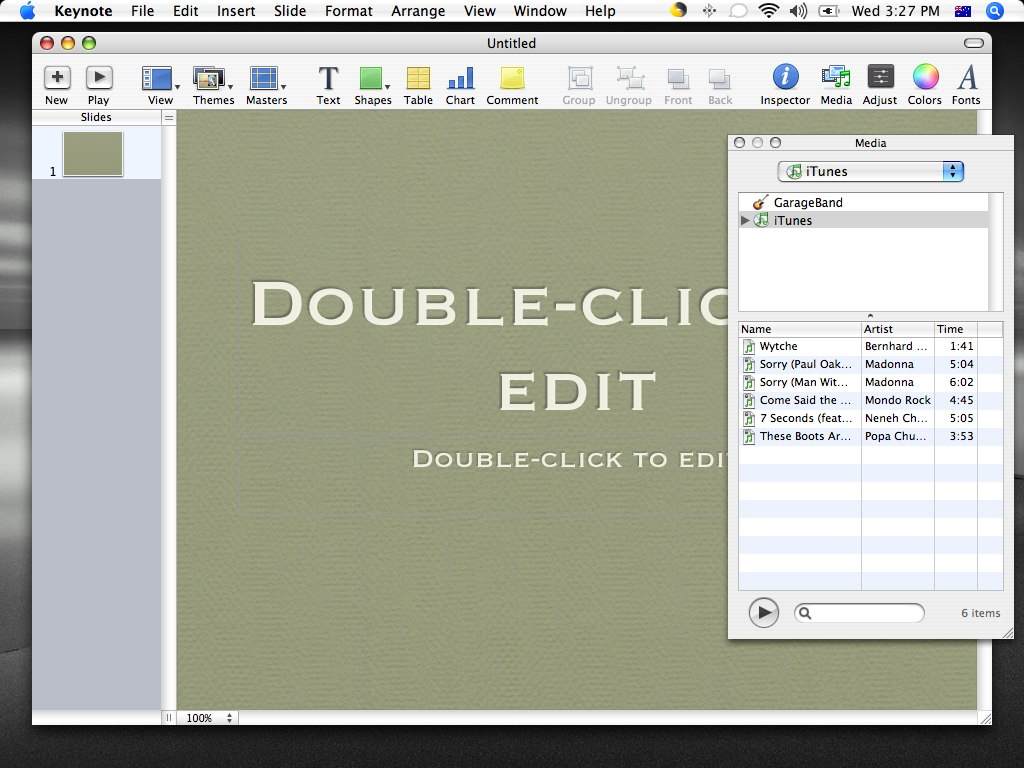Click the Media pane split handle
Image resolution: width=1024 pixels, height=768 pixels.
pyautogui.click(x=870, y=316)
